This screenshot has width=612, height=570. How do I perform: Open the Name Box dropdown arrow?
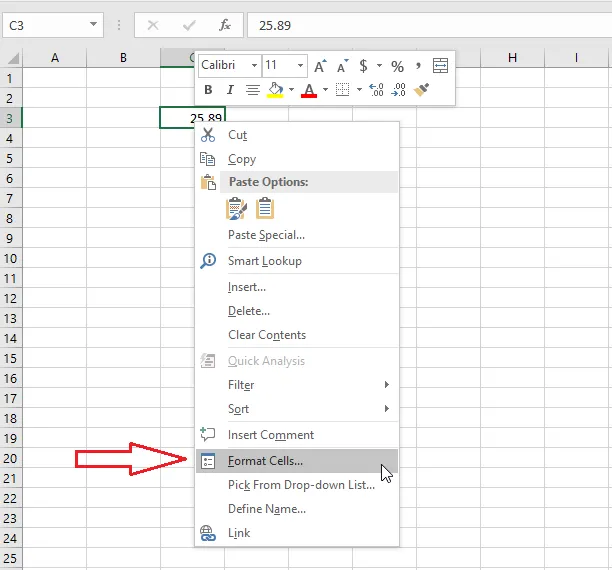click(x=93, y=24)
